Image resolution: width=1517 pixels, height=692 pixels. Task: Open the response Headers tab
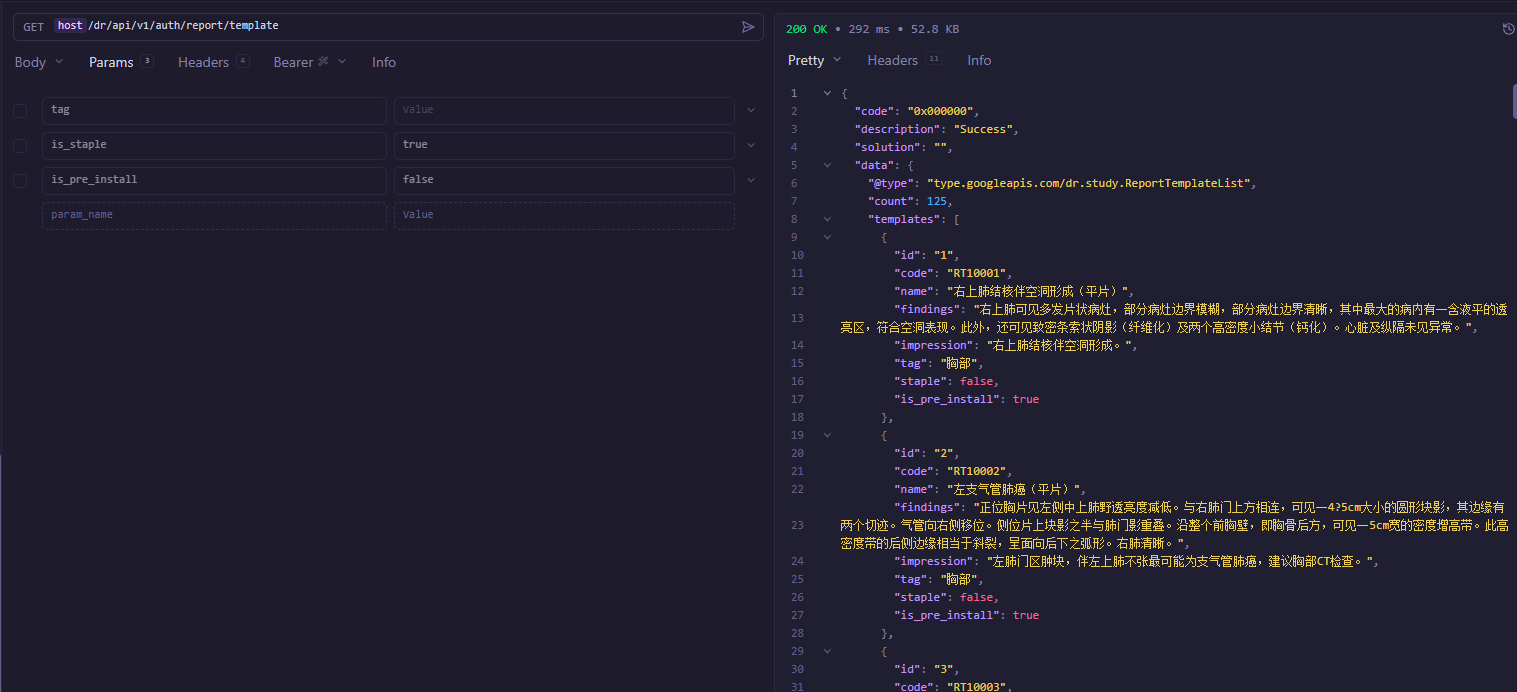[892, 60]
